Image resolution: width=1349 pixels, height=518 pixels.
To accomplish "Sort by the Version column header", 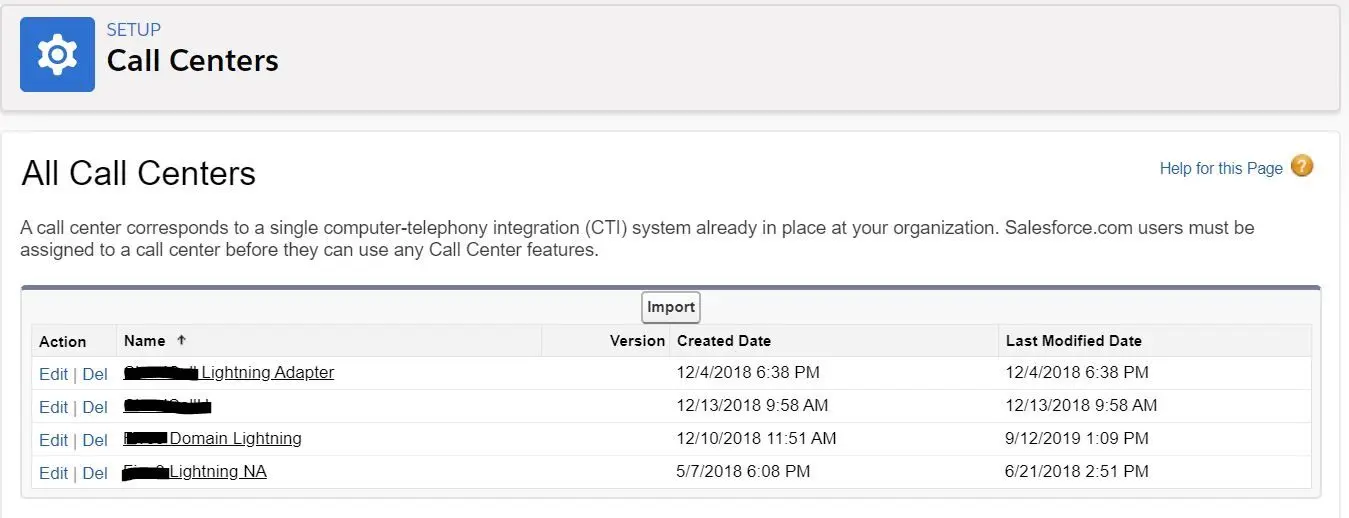I will [x=637, y=340].
